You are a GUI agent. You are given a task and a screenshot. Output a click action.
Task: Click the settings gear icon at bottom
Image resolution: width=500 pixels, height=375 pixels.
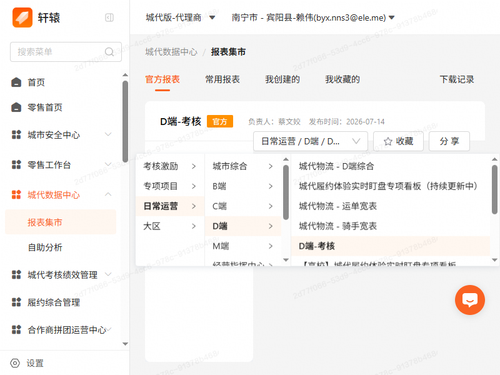[x=15, y=363]
